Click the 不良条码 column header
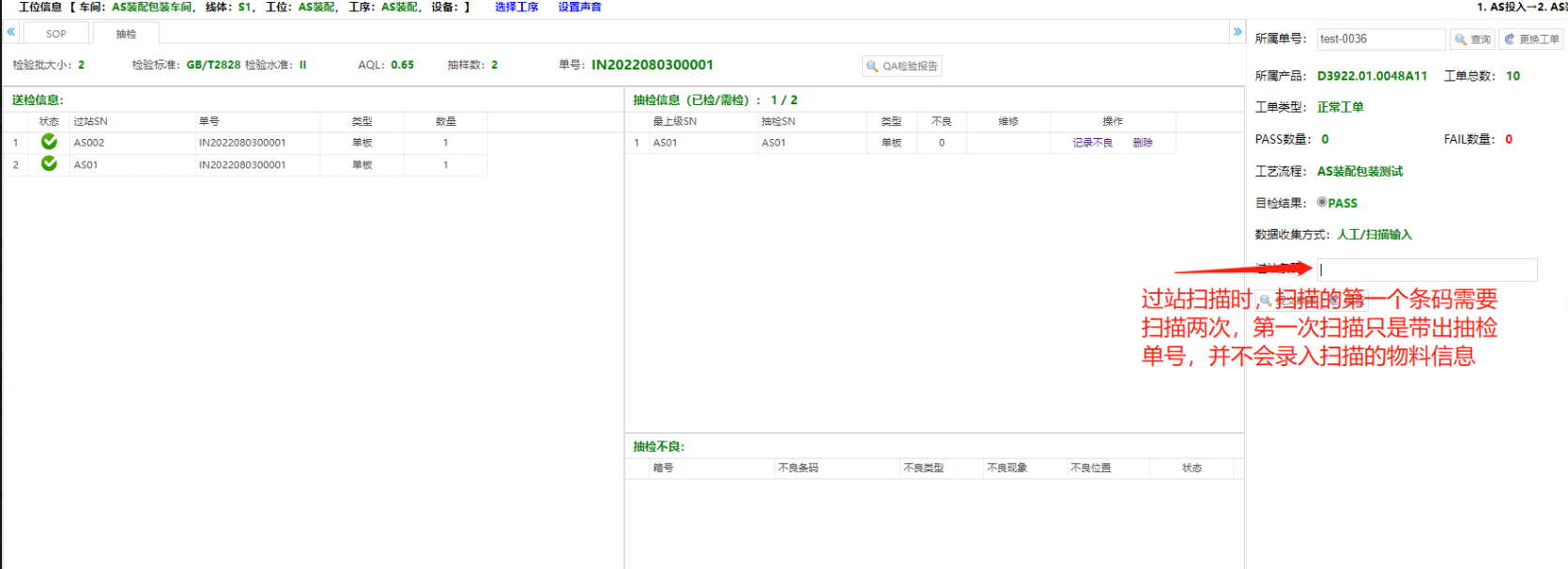The width and height of the screenshot is (1568, 569). [797, 468]
